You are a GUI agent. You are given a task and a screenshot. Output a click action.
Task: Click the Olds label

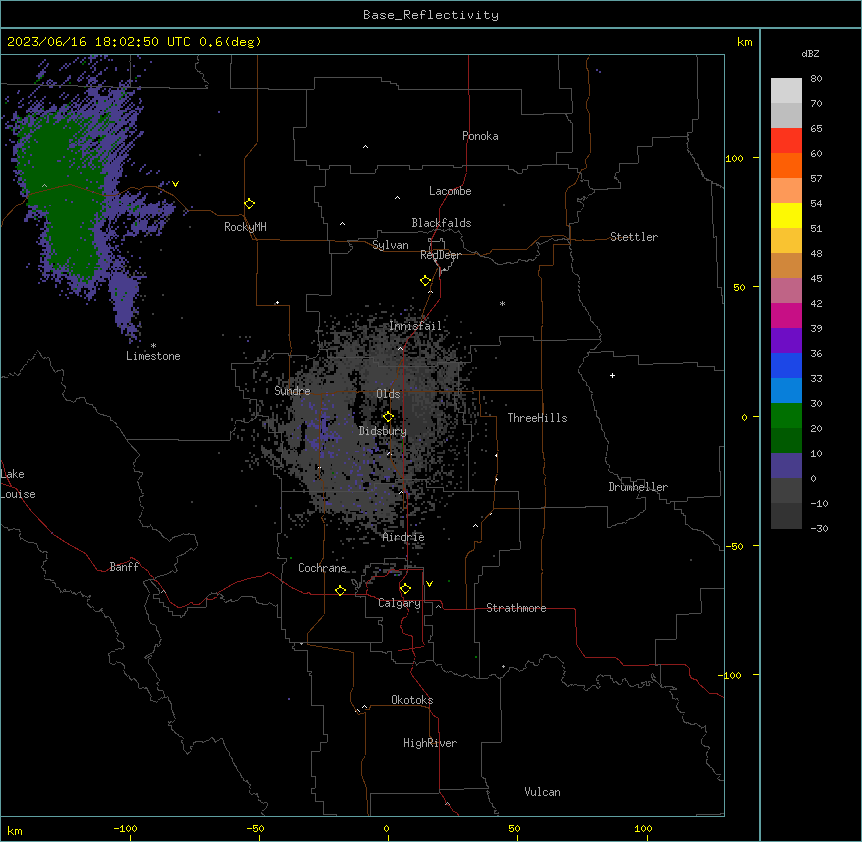(x=388, y=394)
